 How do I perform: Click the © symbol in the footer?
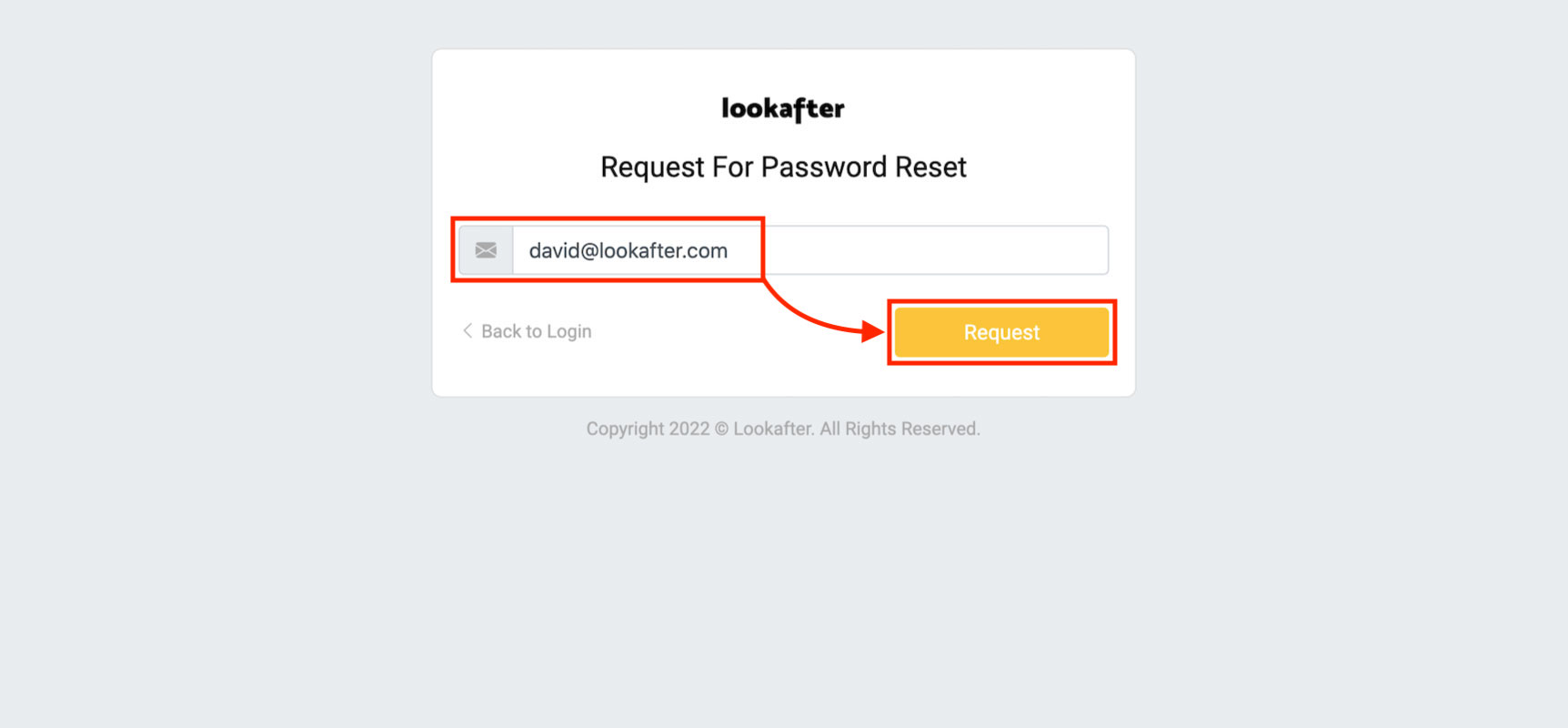coord(721,429)
